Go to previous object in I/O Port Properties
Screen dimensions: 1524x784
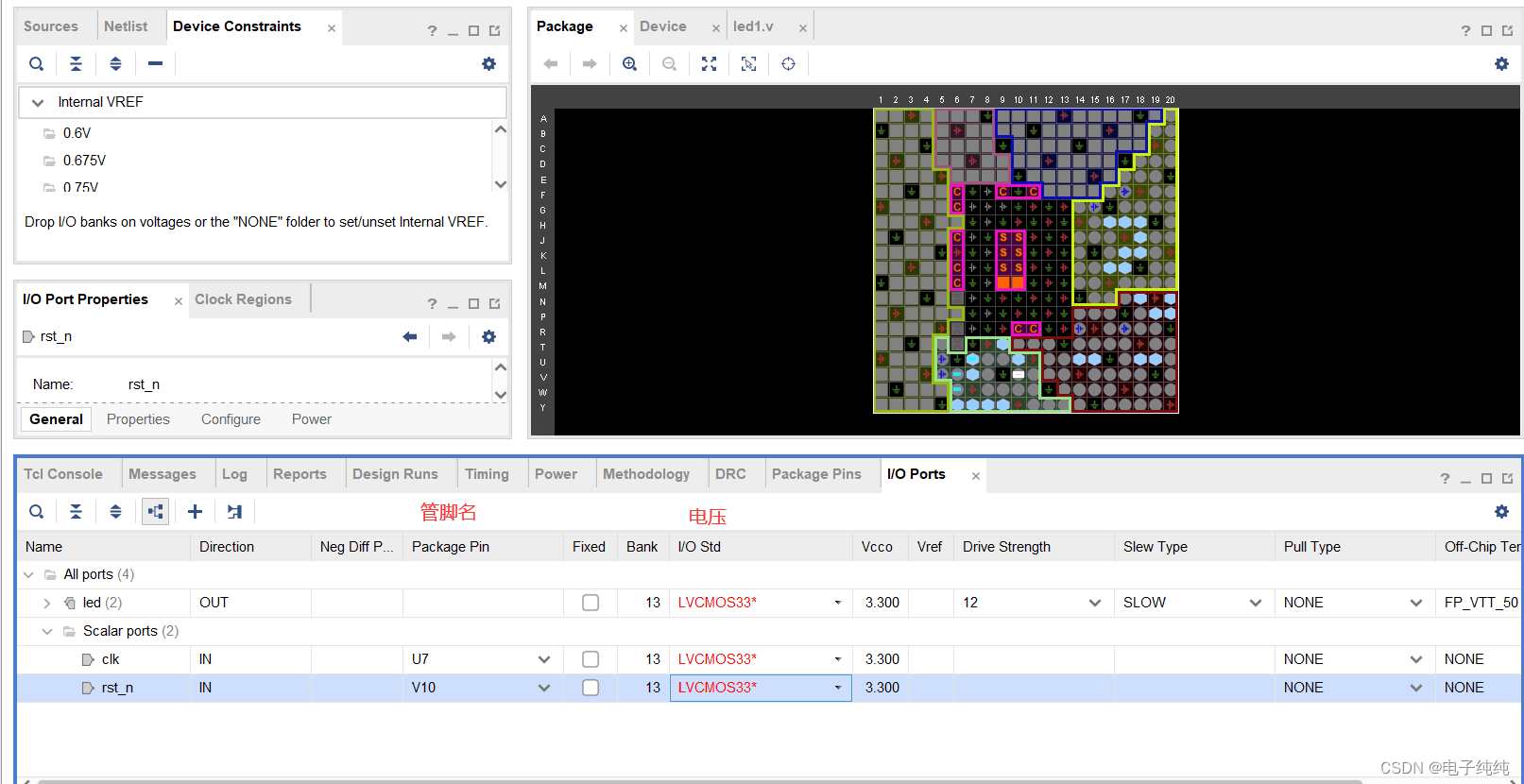tap(409, 337)
